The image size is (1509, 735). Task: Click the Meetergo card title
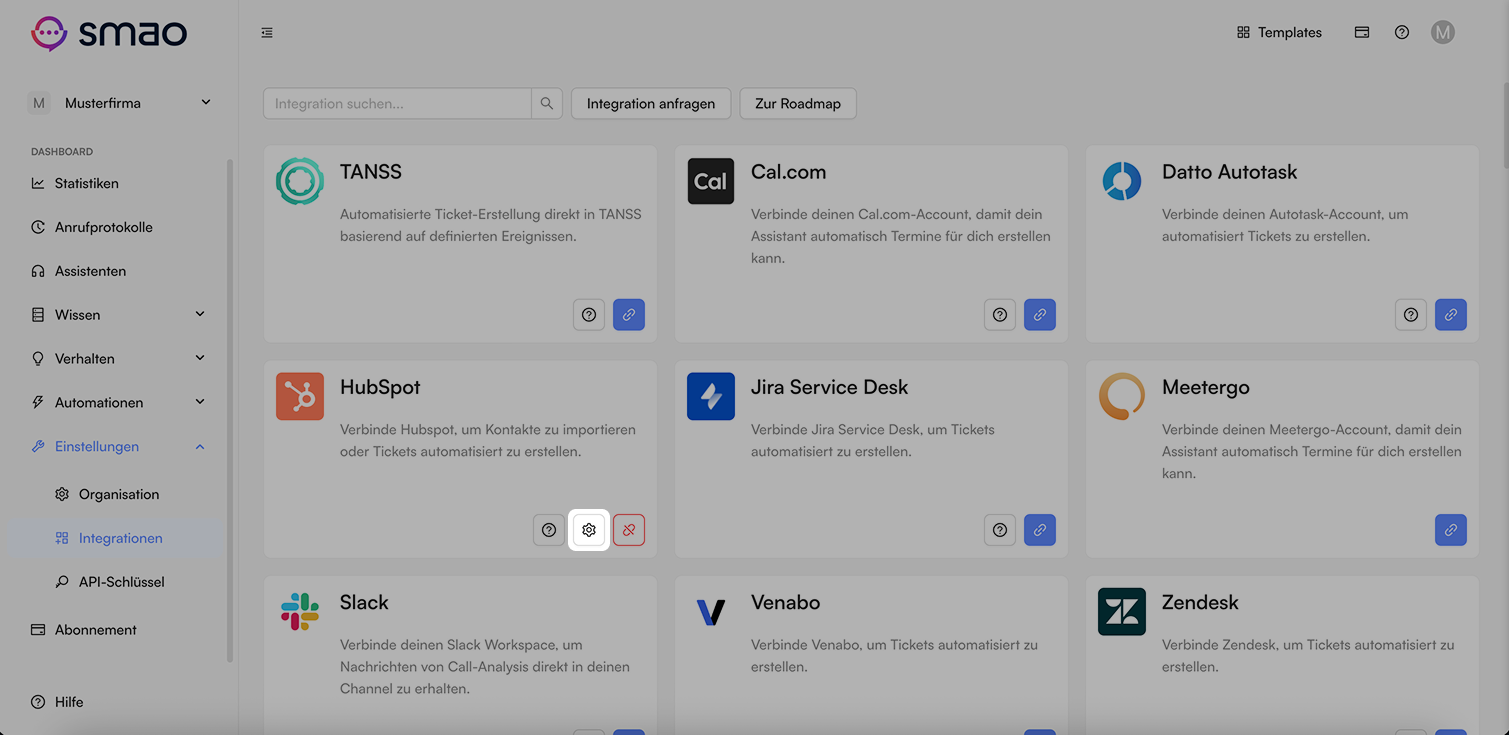pyautogui.click(x=1205, y=387)
